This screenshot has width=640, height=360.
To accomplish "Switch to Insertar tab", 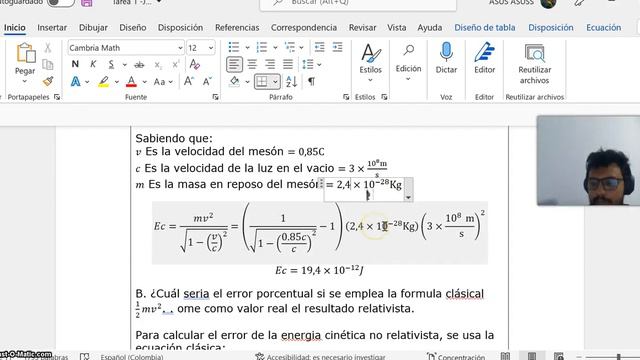I will [x=52, y=27].
